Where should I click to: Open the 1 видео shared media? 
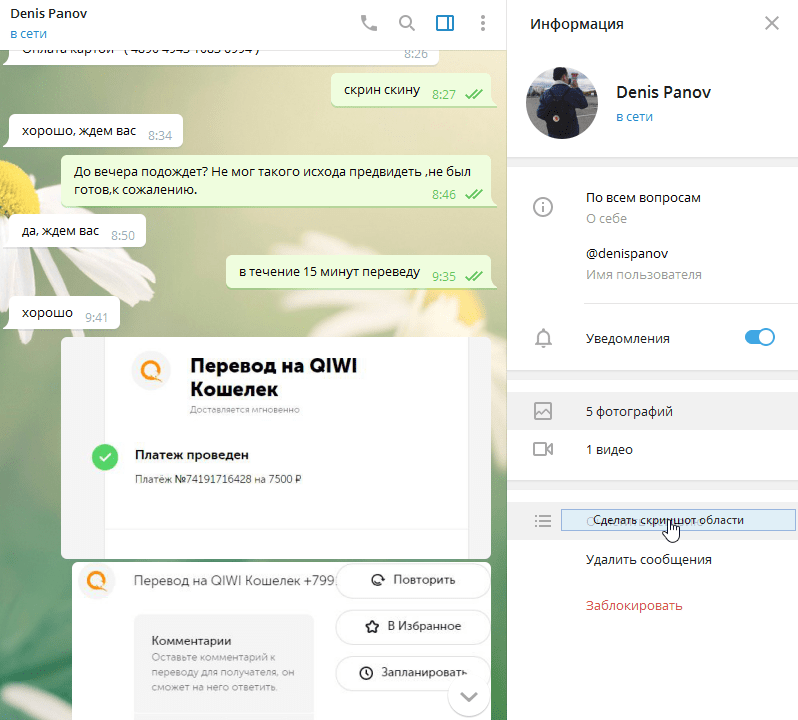tap(609, 450)
